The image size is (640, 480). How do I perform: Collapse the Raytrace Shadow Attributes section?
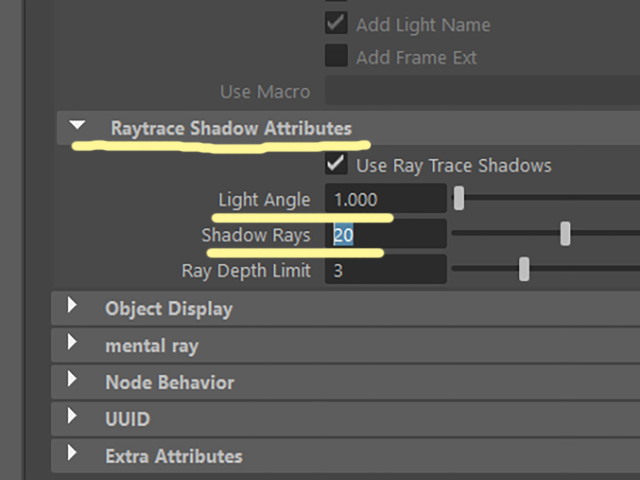click(77, 125)
